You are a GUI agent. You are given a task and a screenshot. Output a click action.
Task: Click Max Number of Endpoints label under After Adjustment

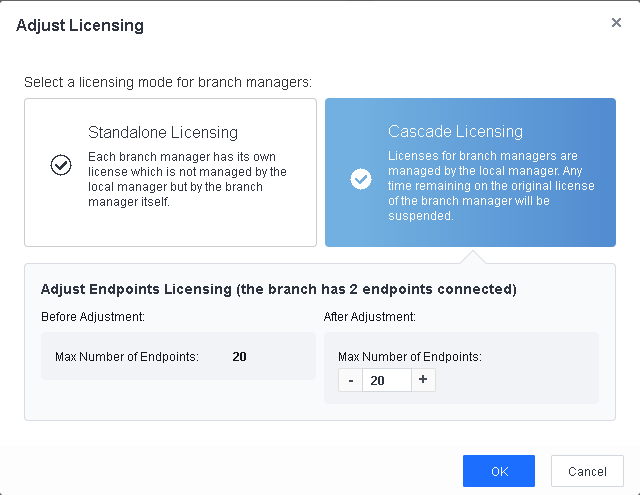410,356
